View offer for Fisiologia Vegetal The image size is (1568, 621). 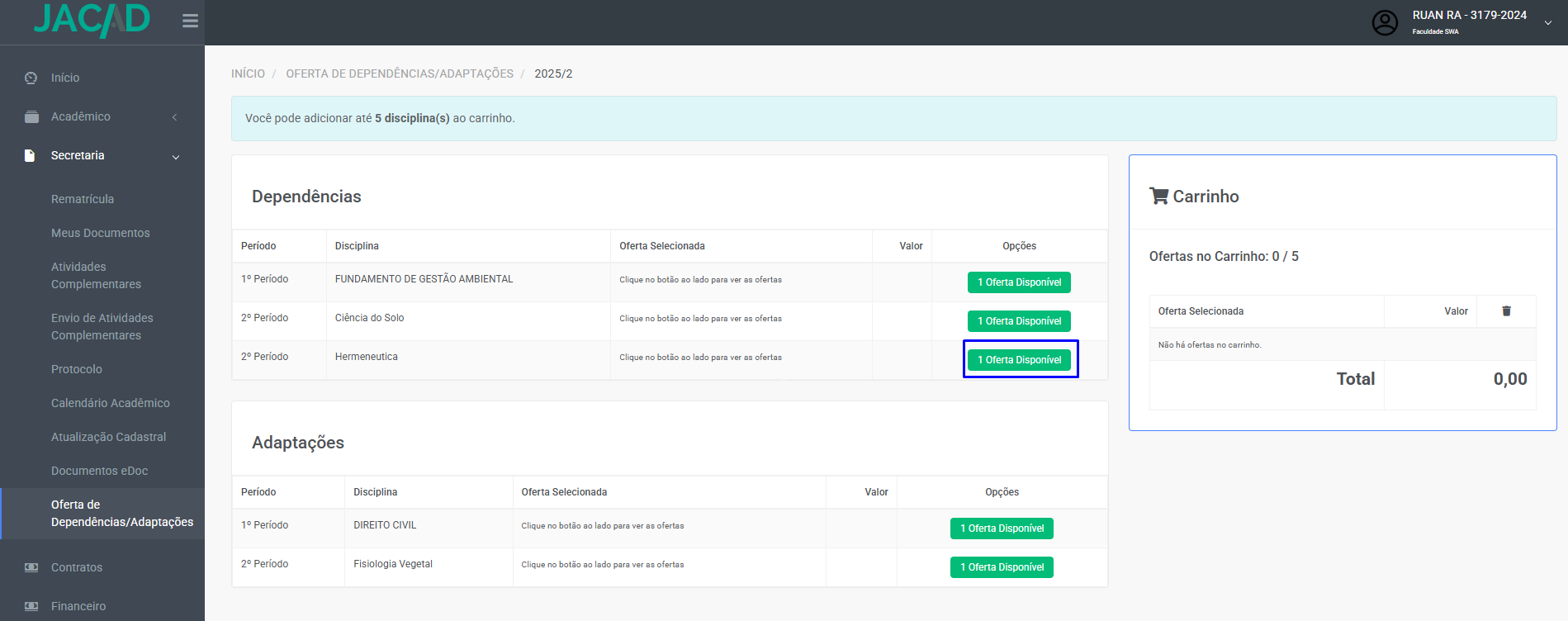[x=1002, y=567]
